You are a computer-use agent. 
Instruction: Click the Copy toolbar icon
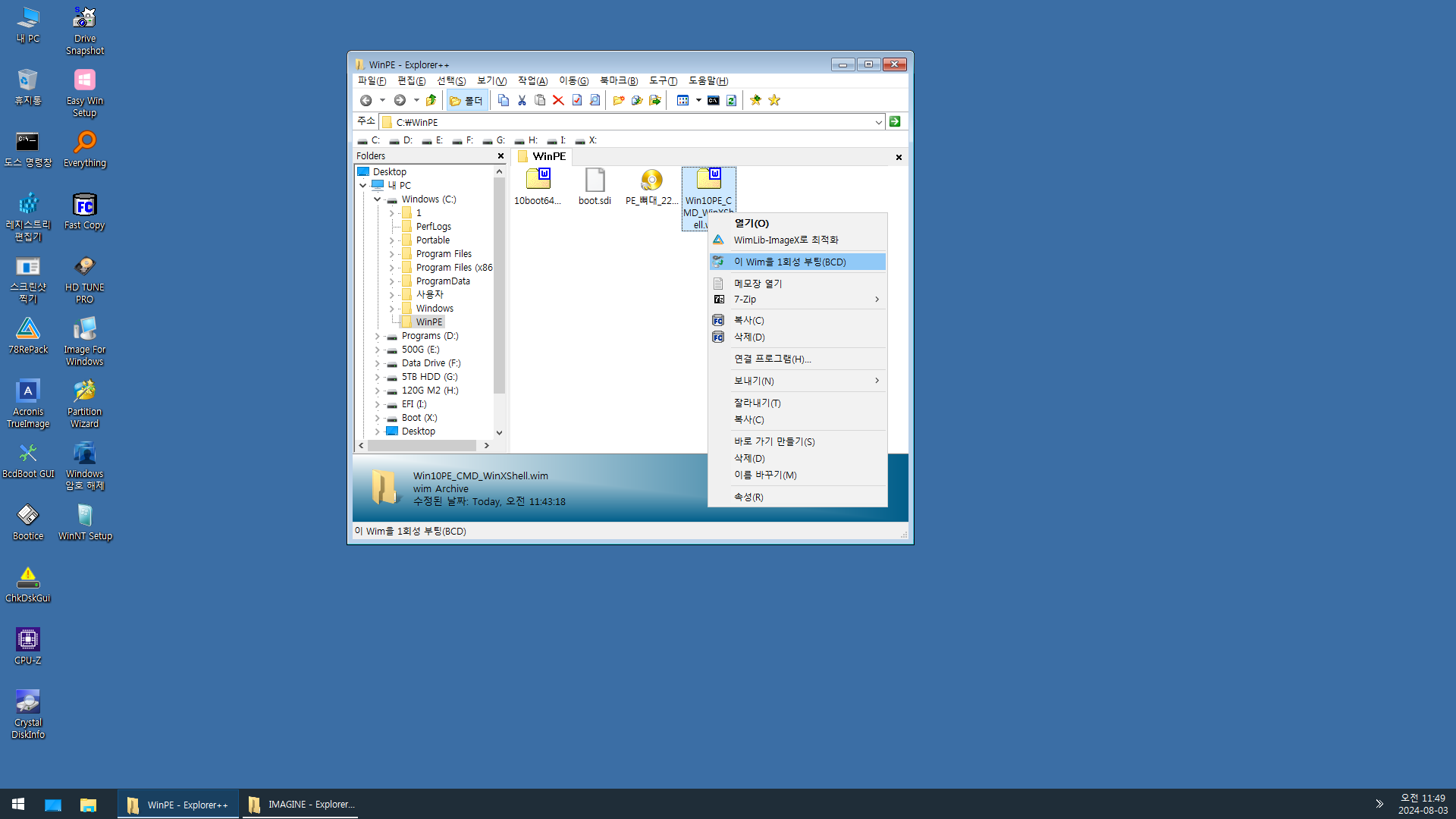[x=504, y=100]
